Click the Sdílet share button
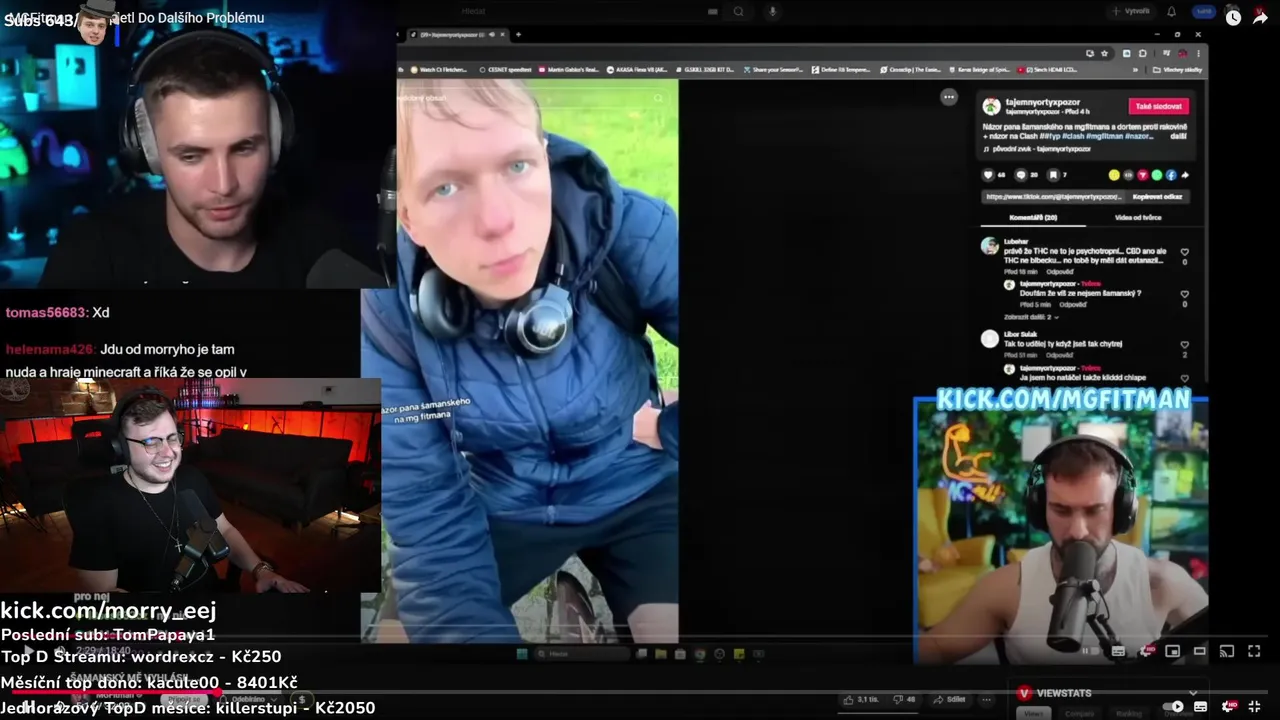This screenshot has width=1280, height=720. point(951,699)
